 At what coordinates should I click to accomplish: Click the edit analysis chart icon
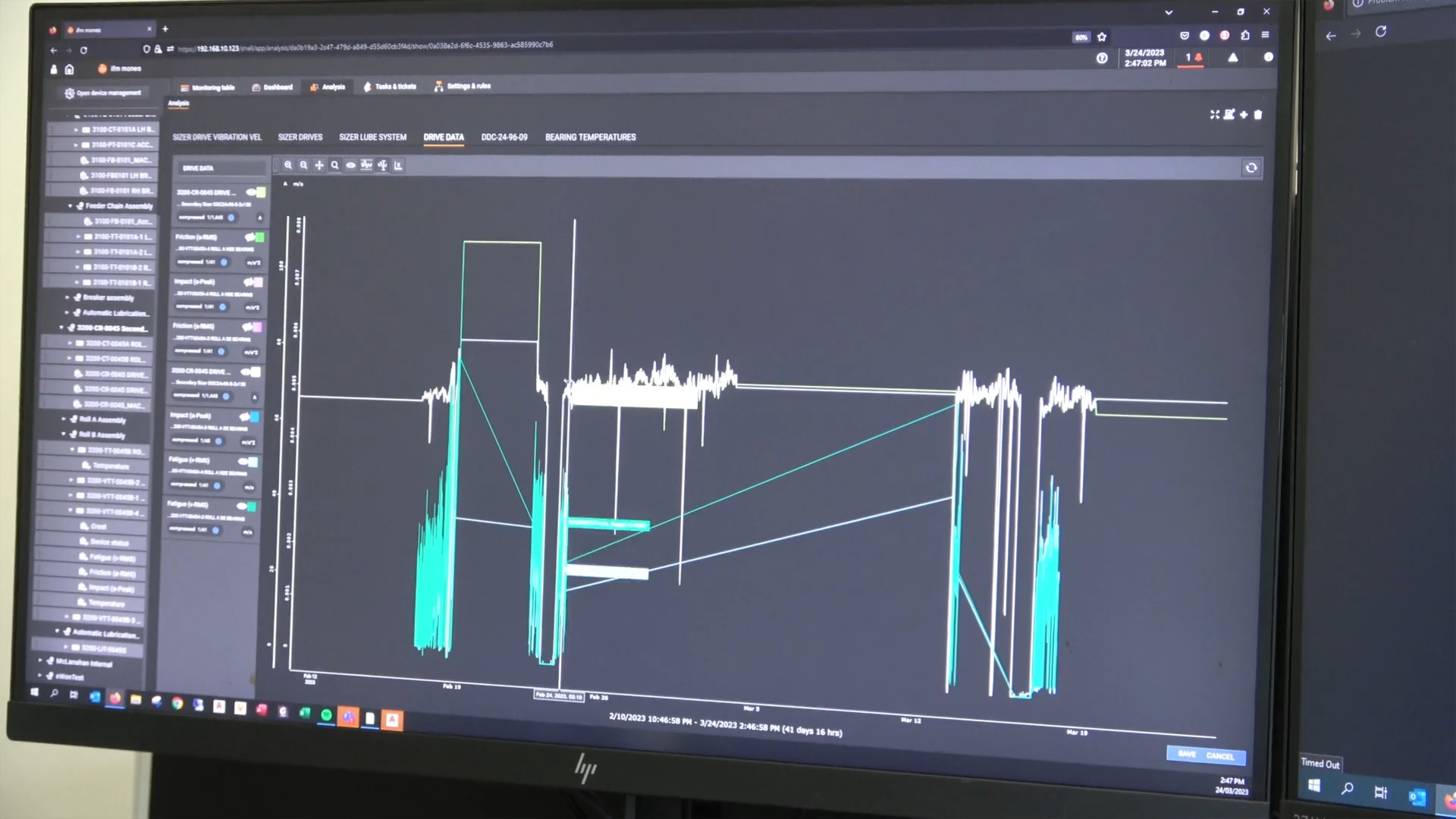1229,115
